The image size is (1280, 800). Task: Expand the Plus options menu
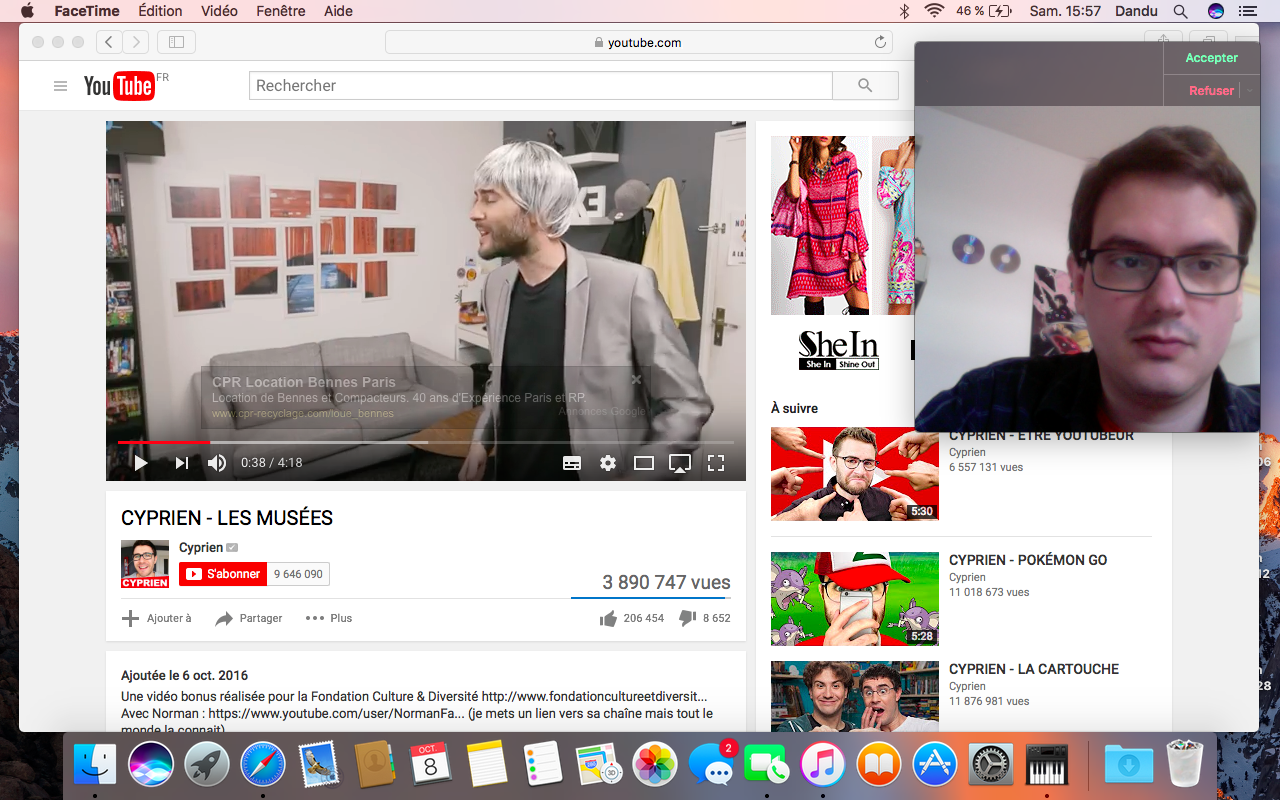coord(329,618)
